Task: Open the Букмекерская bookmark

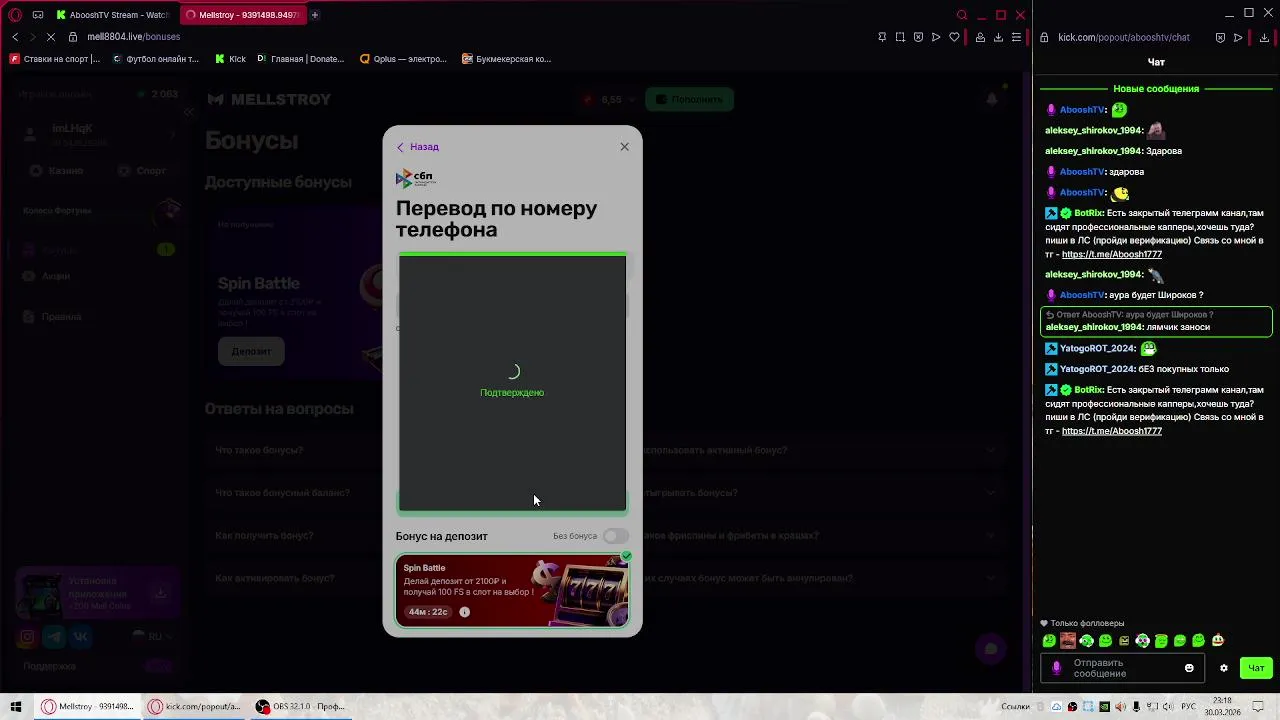Action: 507,59
